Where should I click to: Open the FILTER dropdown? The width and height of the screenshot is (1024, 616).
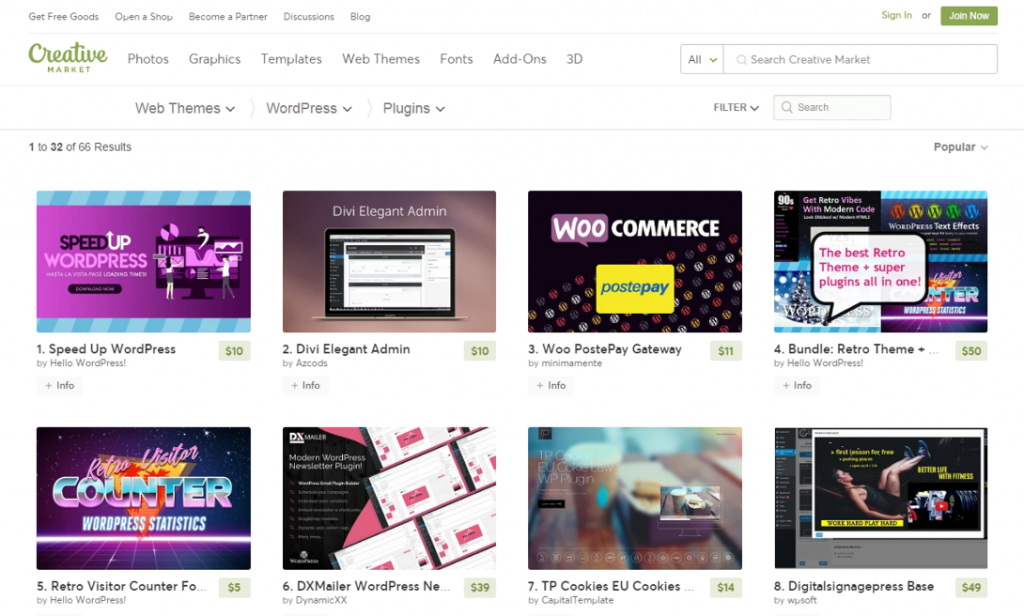click(736, 108)
